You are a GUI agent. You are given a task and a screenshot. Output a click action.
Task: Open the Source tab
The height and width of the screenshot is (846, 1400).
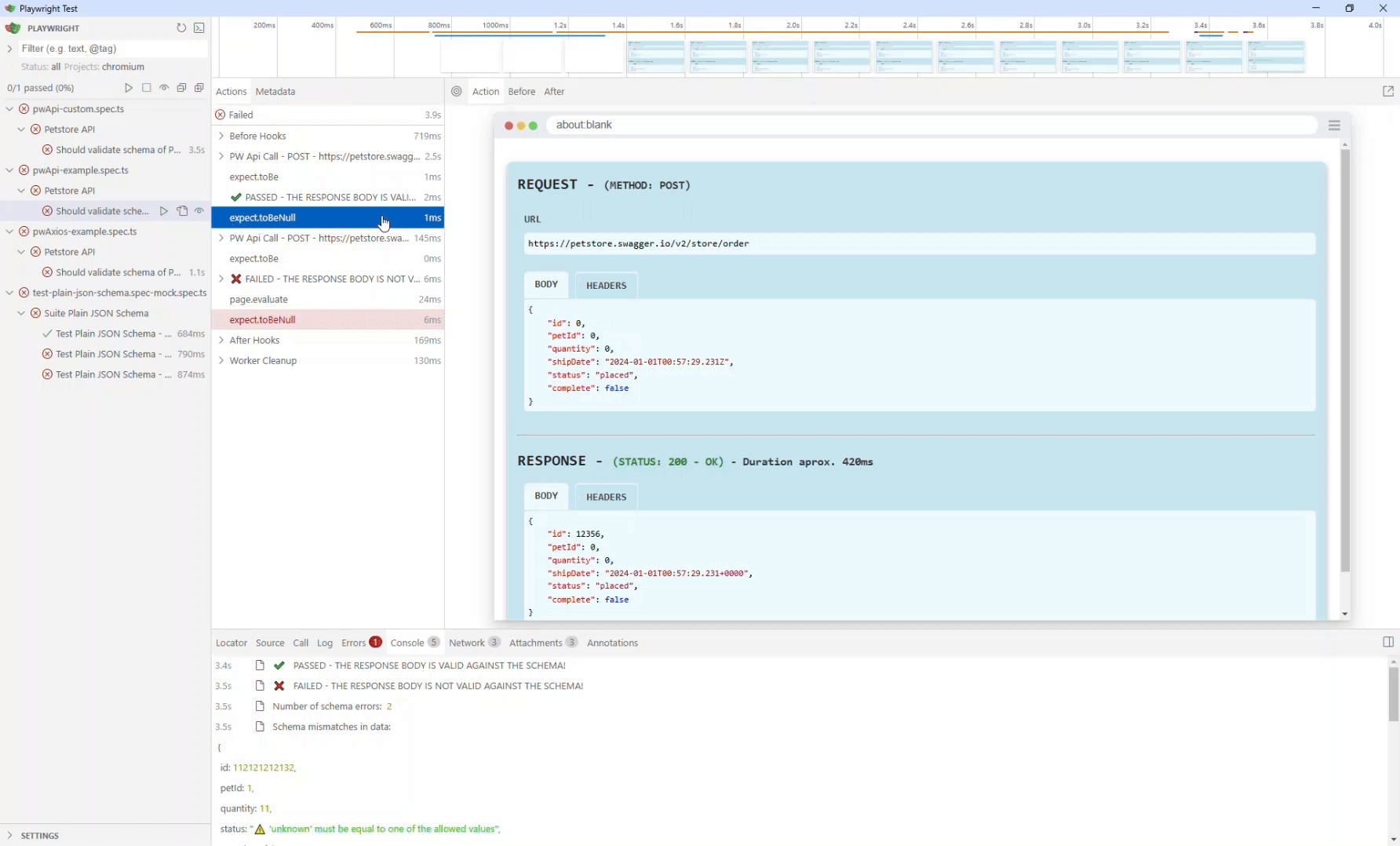270,643
